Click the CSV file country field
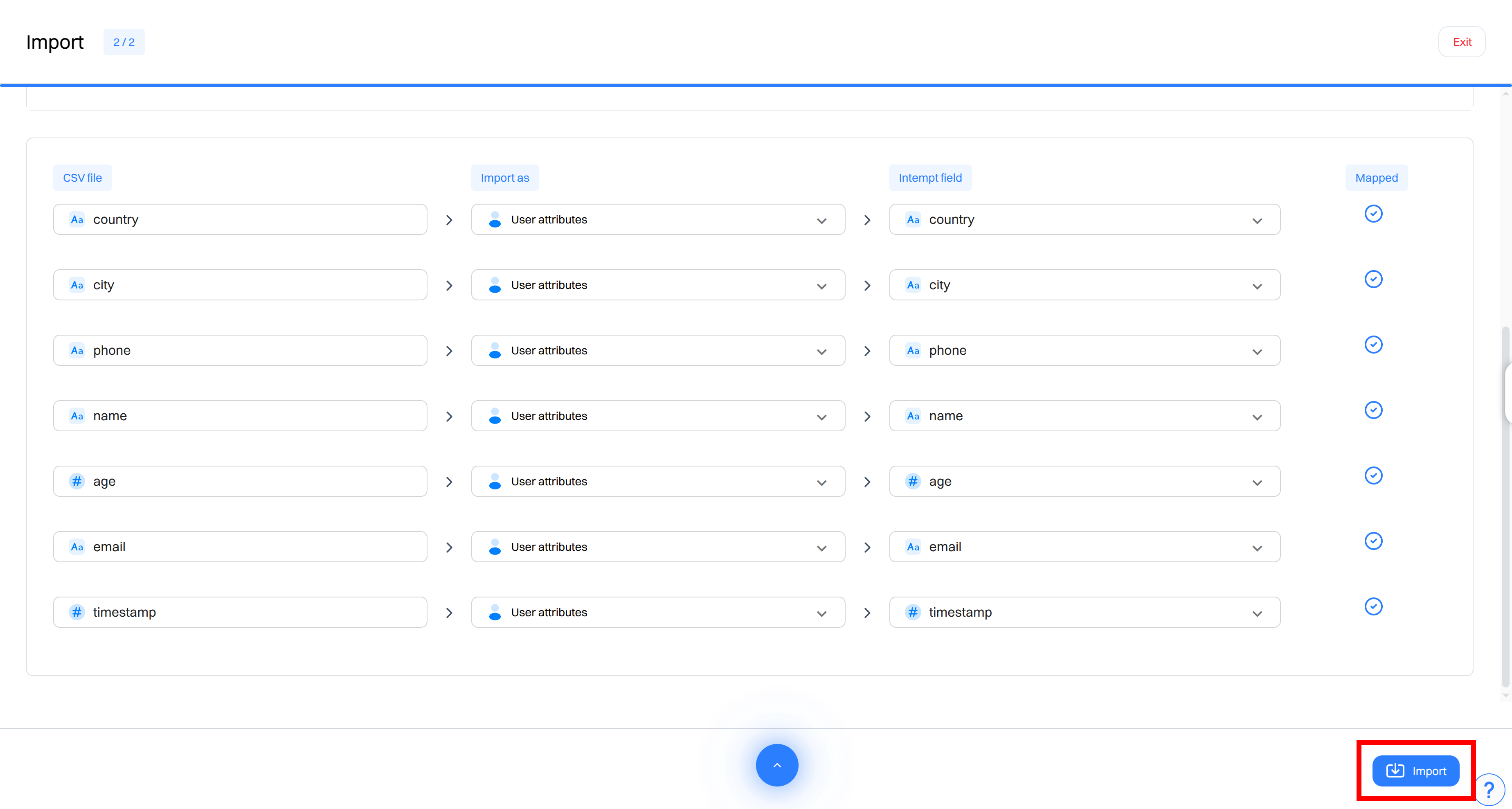The image size is (1512, 809). [x=240, y=220]
